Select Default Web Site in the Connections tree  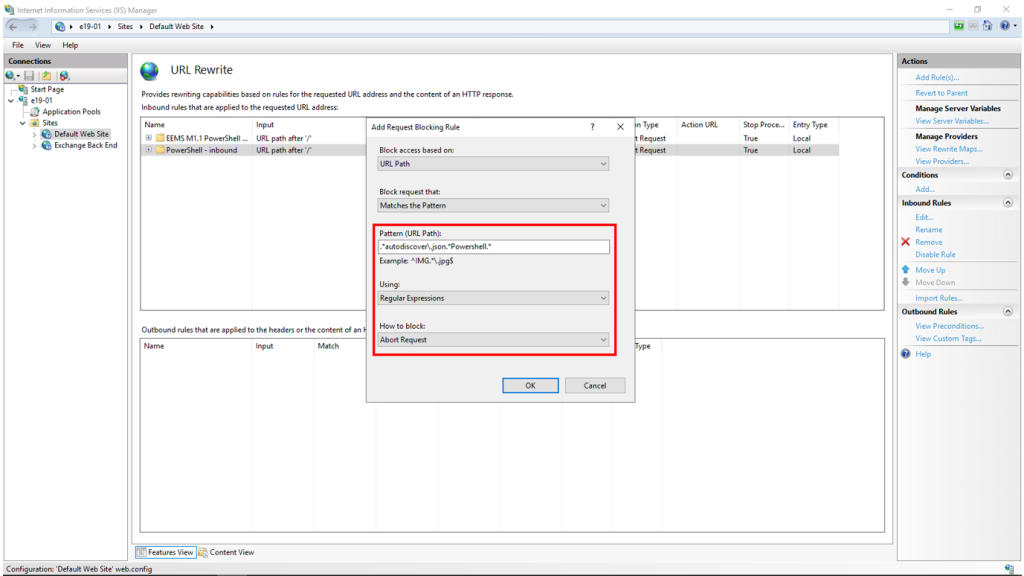point(77,133)
